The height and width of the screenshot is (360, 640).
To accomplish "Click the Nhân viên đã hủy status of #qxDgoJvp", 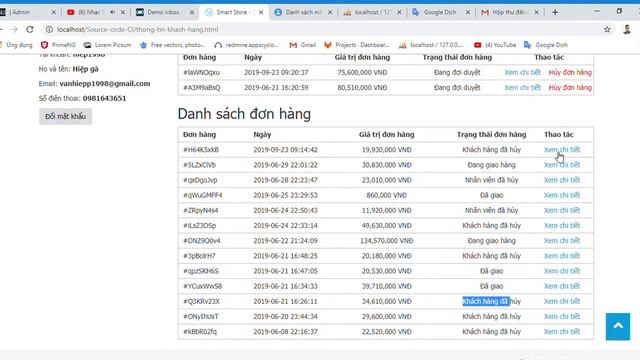I will [x=491, y=180].
